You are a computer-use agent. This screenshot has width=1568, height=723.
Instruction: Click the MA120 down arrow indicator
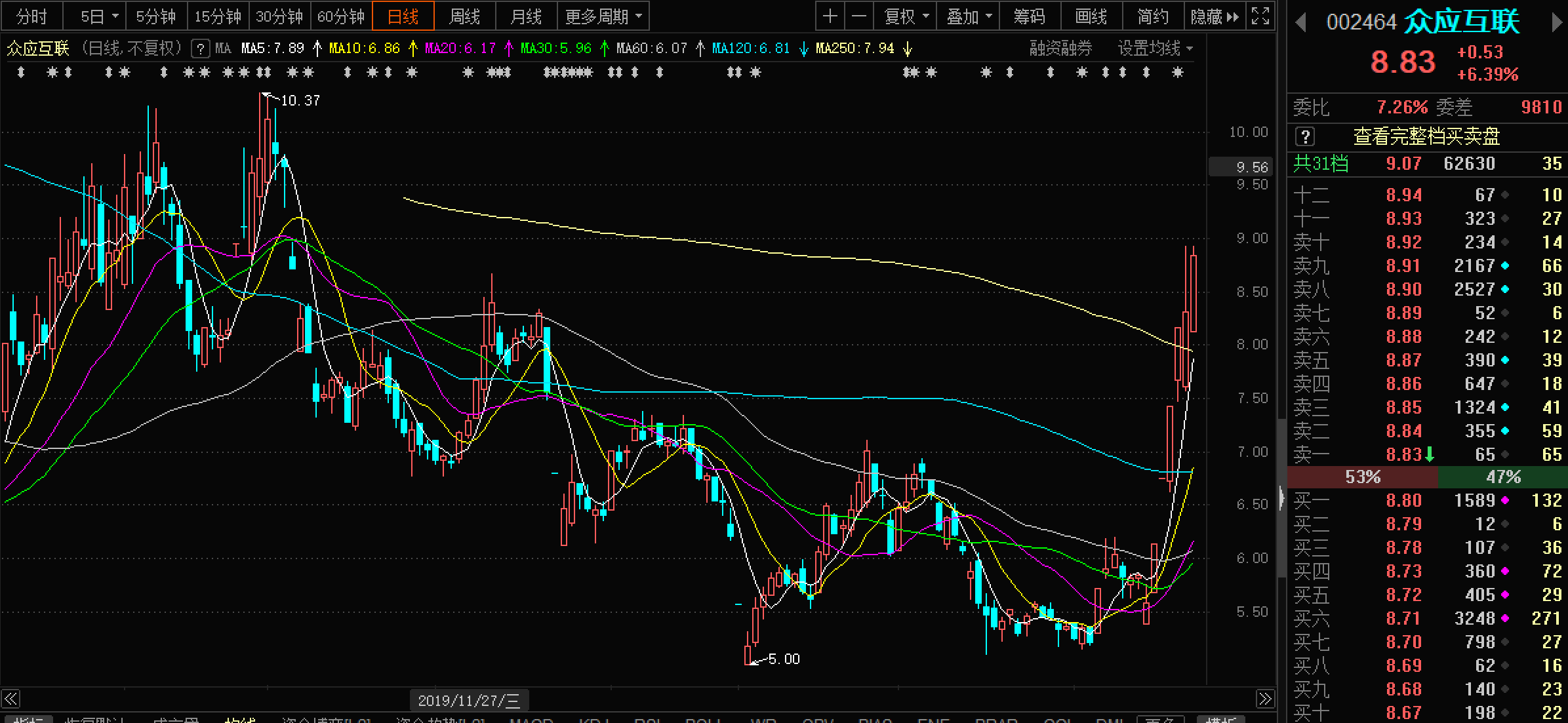tap(804, 49)
